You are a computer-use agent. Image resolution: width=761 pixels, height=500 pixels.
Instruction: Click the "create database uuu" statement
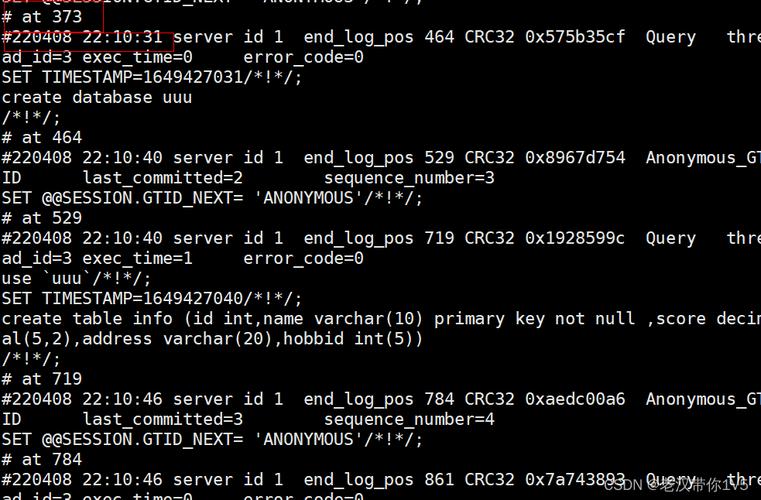[96, 97]
